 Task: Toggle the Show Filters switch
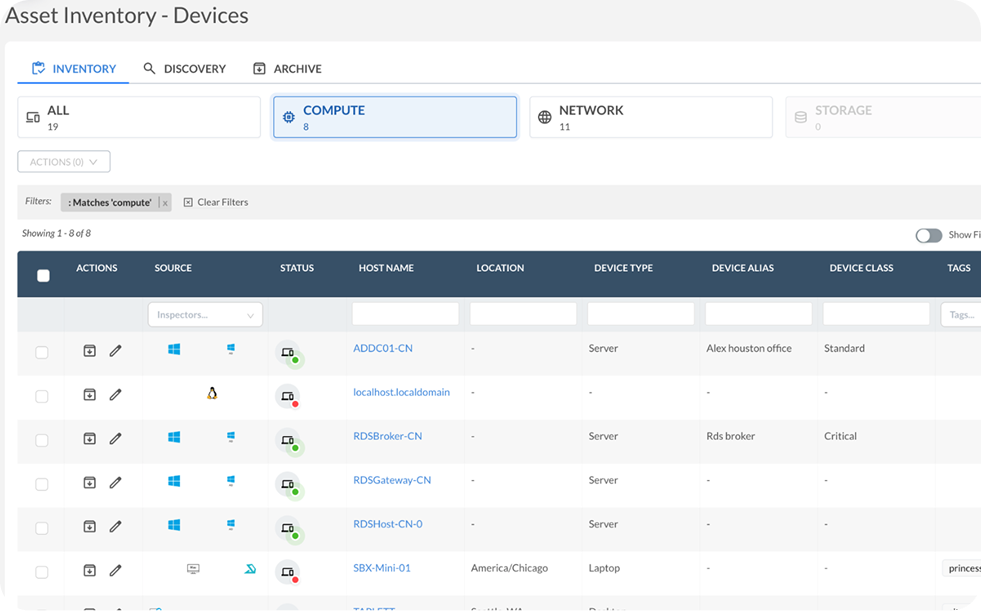pyautogui.click(x=928, y=235)
